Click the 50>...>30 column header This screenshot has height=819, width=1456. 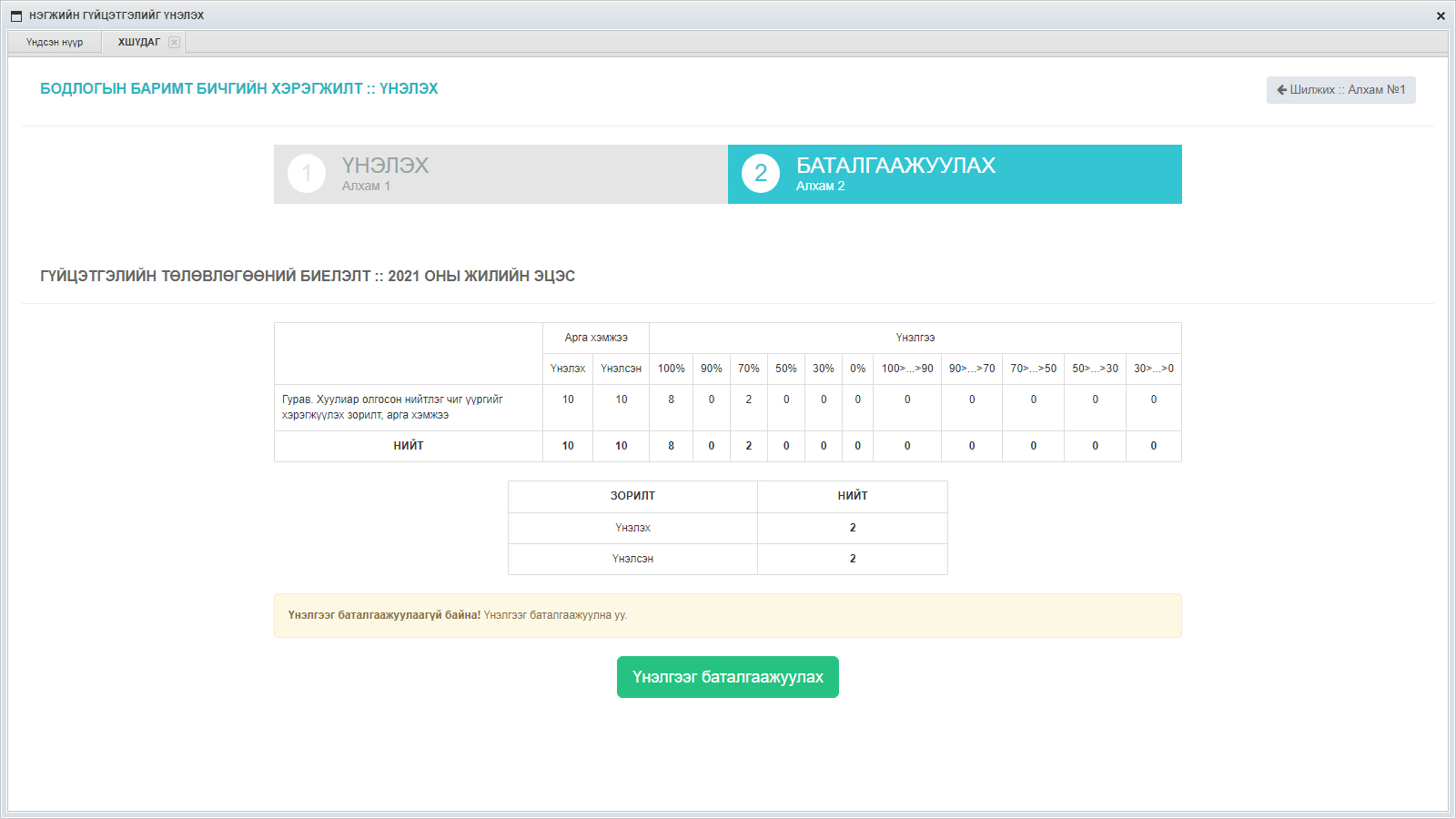1096,369
